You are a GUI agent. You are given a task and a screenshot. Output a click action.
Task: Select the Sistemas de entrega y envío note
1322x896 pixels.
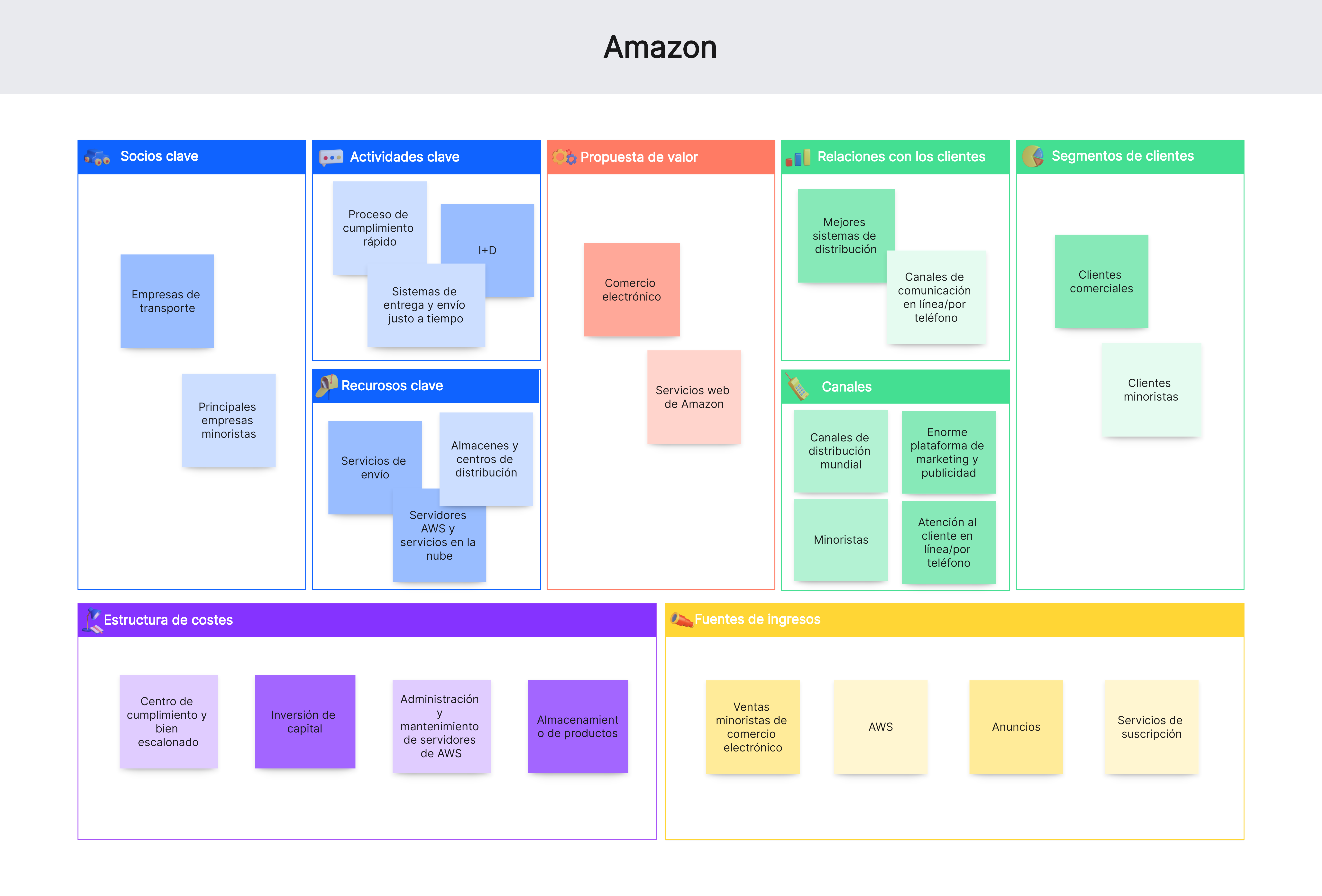[x=426, y=305]
